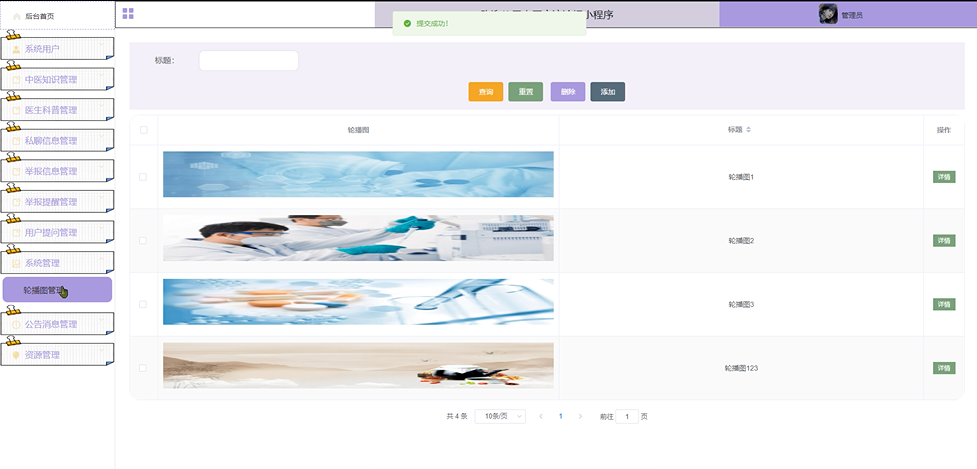Click the 共 4 条 total count text
977x469 pixels.
(x=457, y=416)
